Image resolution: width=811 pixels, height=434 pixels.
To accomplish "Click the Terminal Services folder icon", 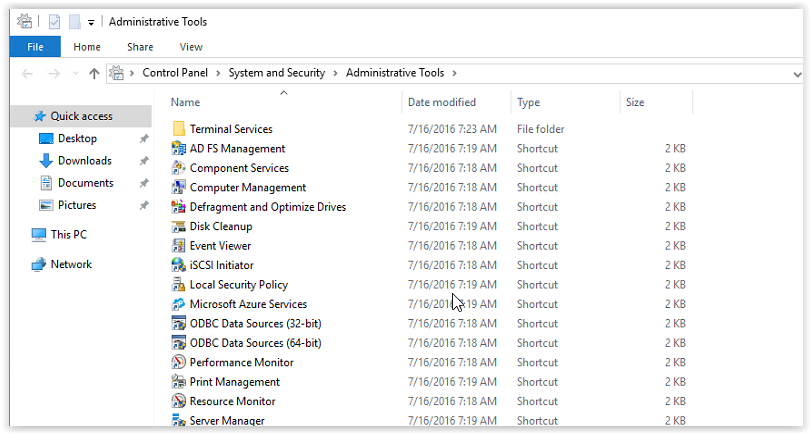I will click(178, 129).
